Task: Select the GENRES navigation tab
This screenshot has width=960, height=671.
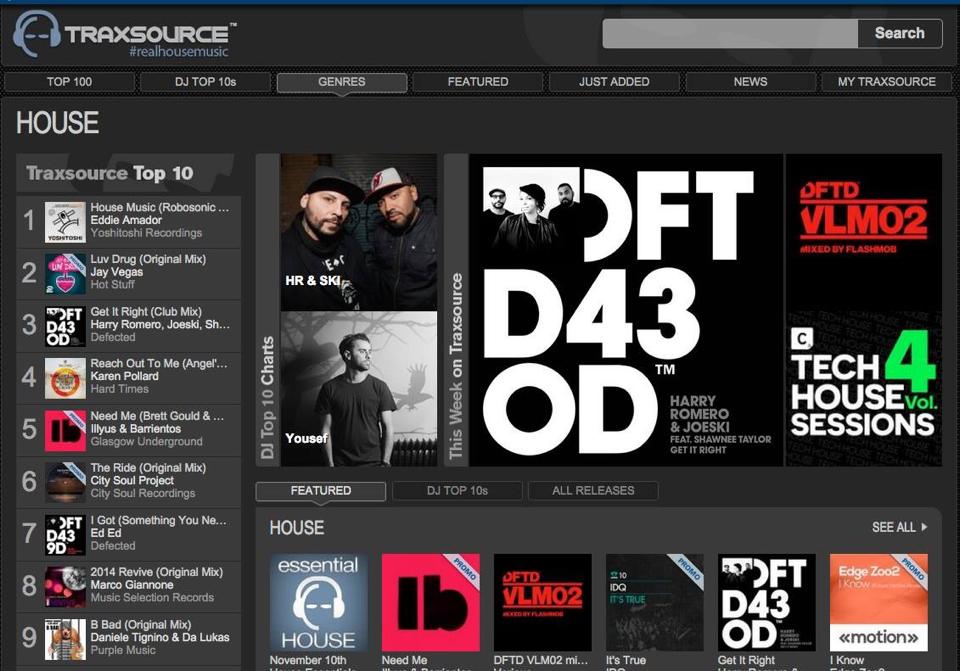Action: pyautogui.click(x=342, y=82)
